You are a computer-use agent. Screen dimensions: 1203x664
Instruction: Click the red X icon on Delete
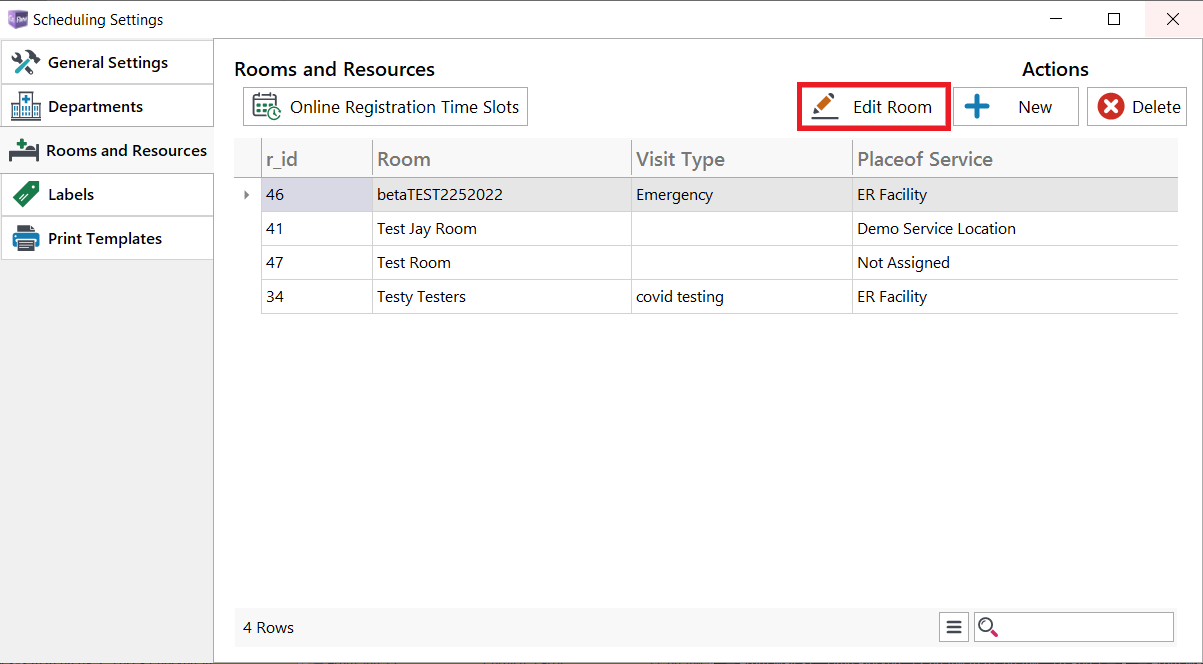point(1111,106)
